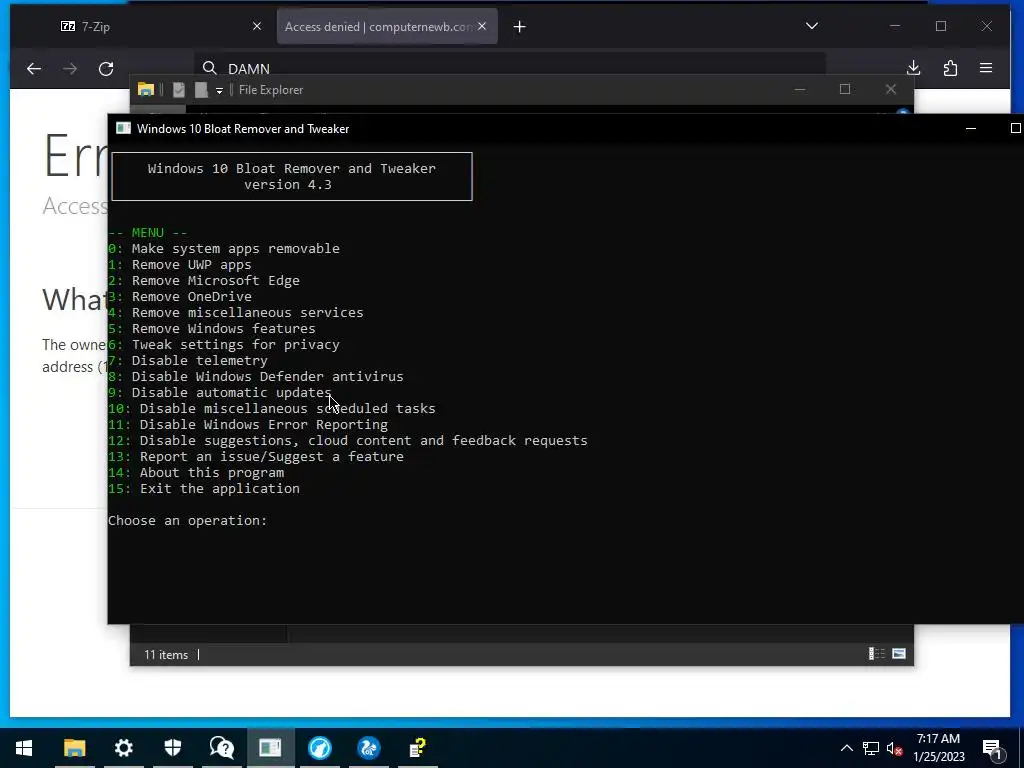Close the File Explorer window
The width and height of the screenshot is (1024, 768).
coord(891,89)
